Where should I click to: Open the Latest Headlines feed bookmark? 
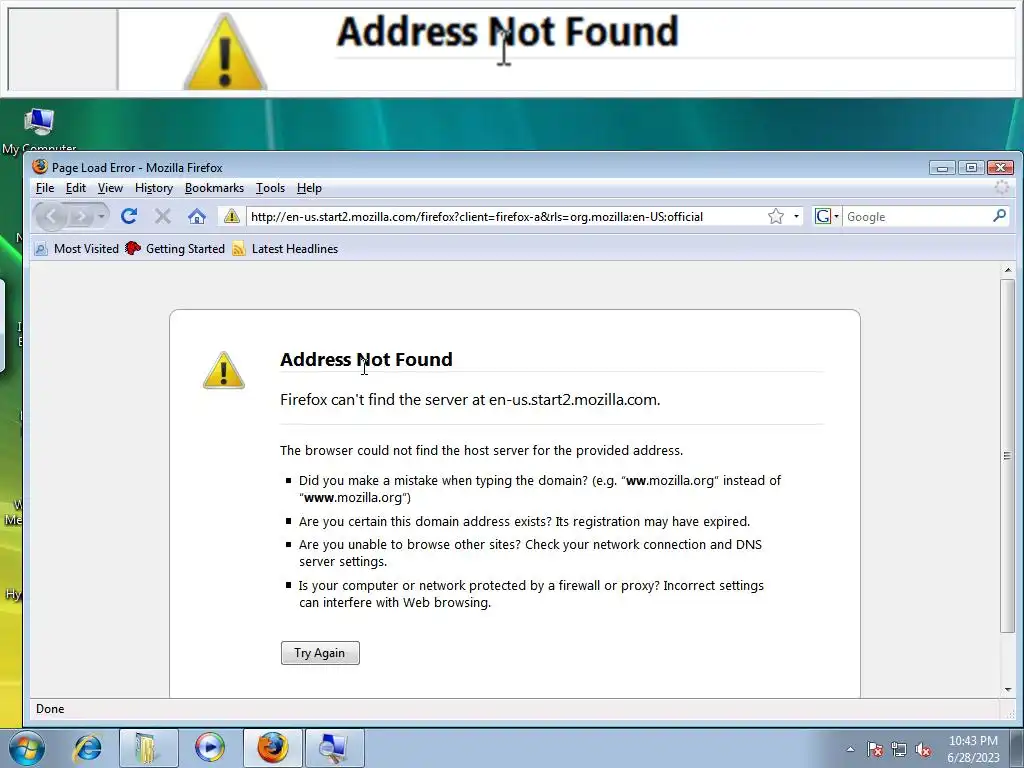pos(285,249)
